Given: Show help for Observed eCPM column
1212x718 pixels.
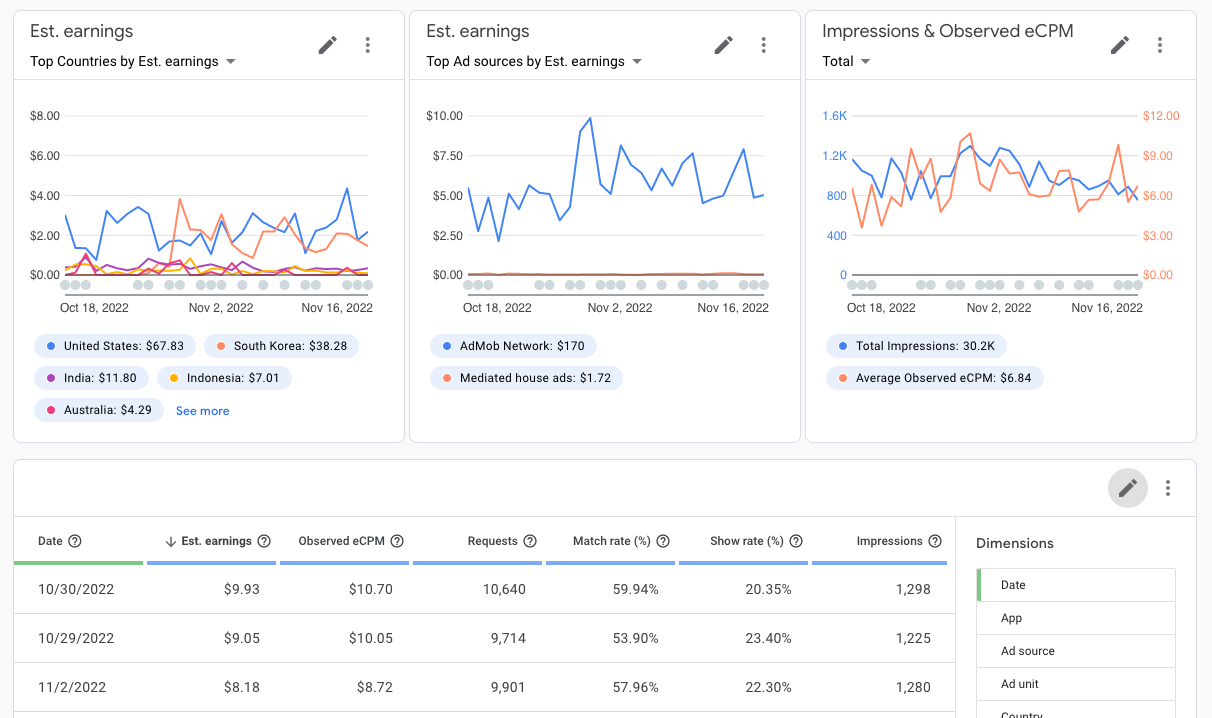Looking at the screenshot, I should tap(397, 541).
